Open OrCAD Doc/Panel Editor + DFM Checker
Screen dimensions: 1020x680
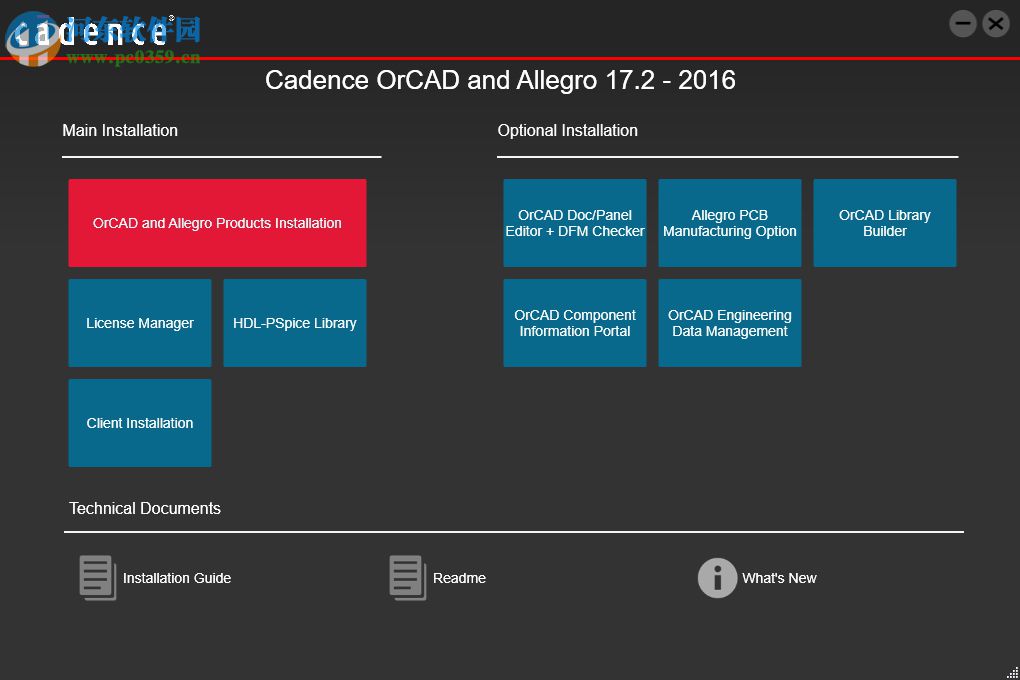pos(575,223)
